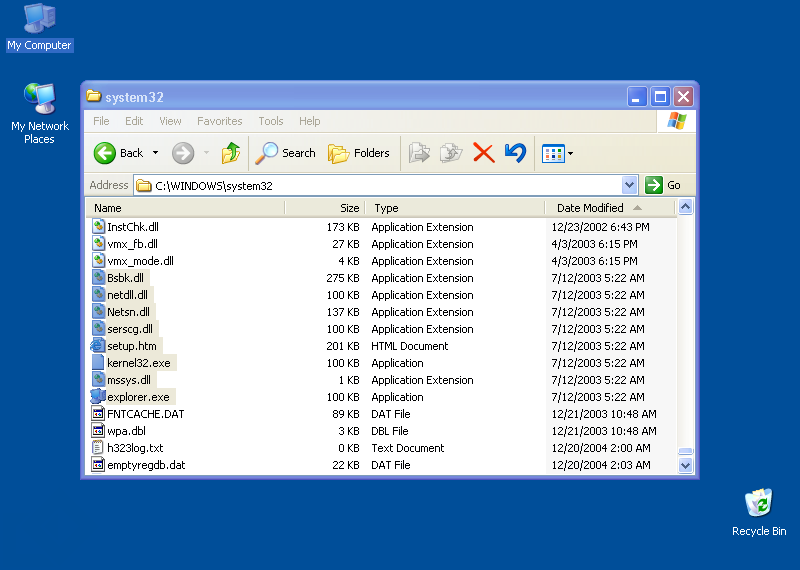Minimize the system32 window
The image size is (800, 570).
(637, 96)
